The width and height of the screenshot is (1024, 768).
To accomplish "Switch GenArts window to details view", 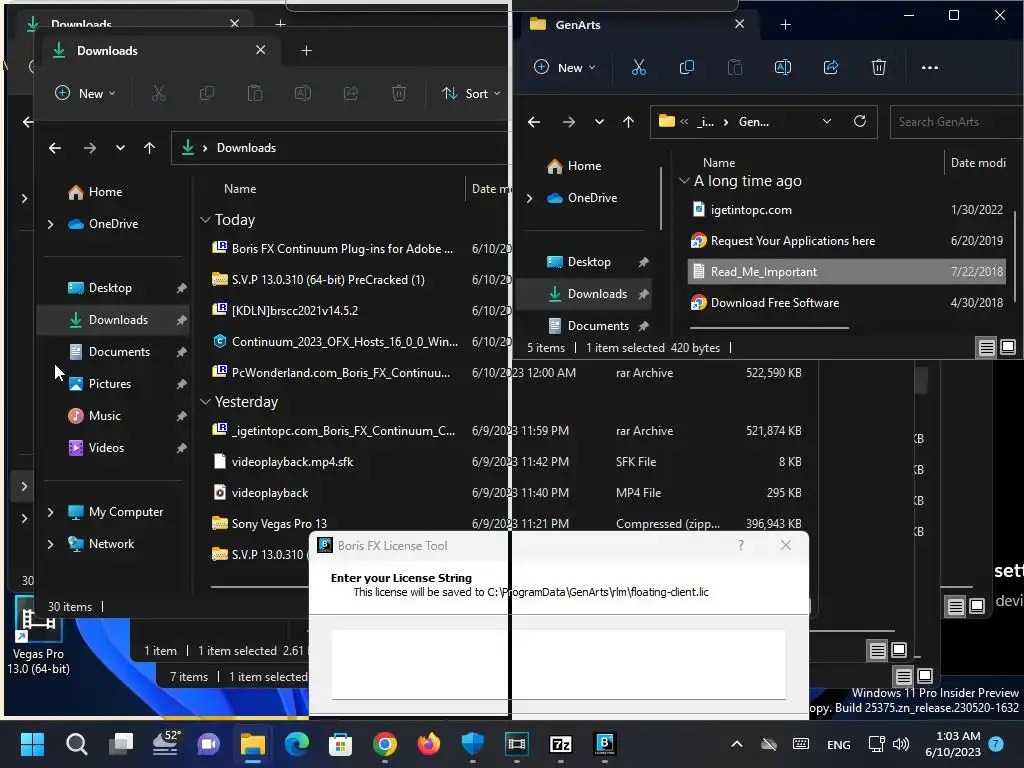I will click(x=986, y=347).
